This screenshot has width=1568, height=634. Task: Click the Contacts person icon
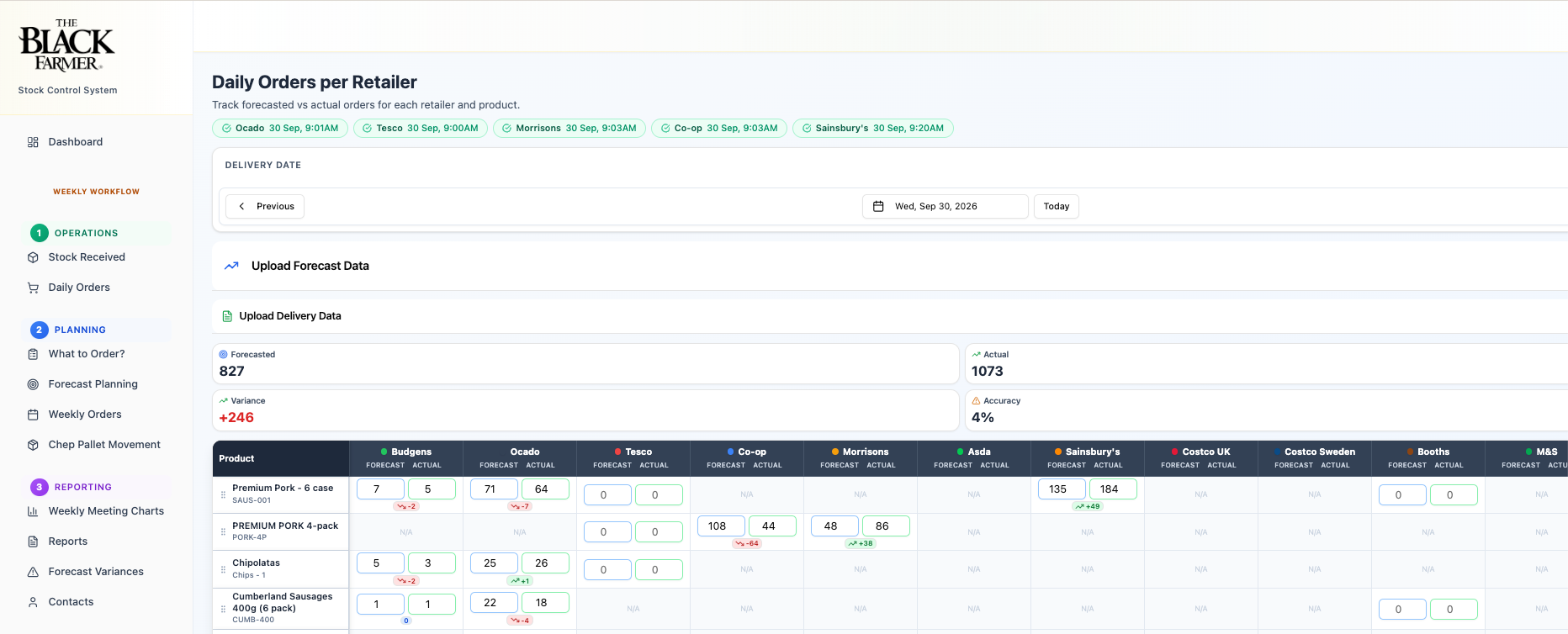[x=33, y=602]
